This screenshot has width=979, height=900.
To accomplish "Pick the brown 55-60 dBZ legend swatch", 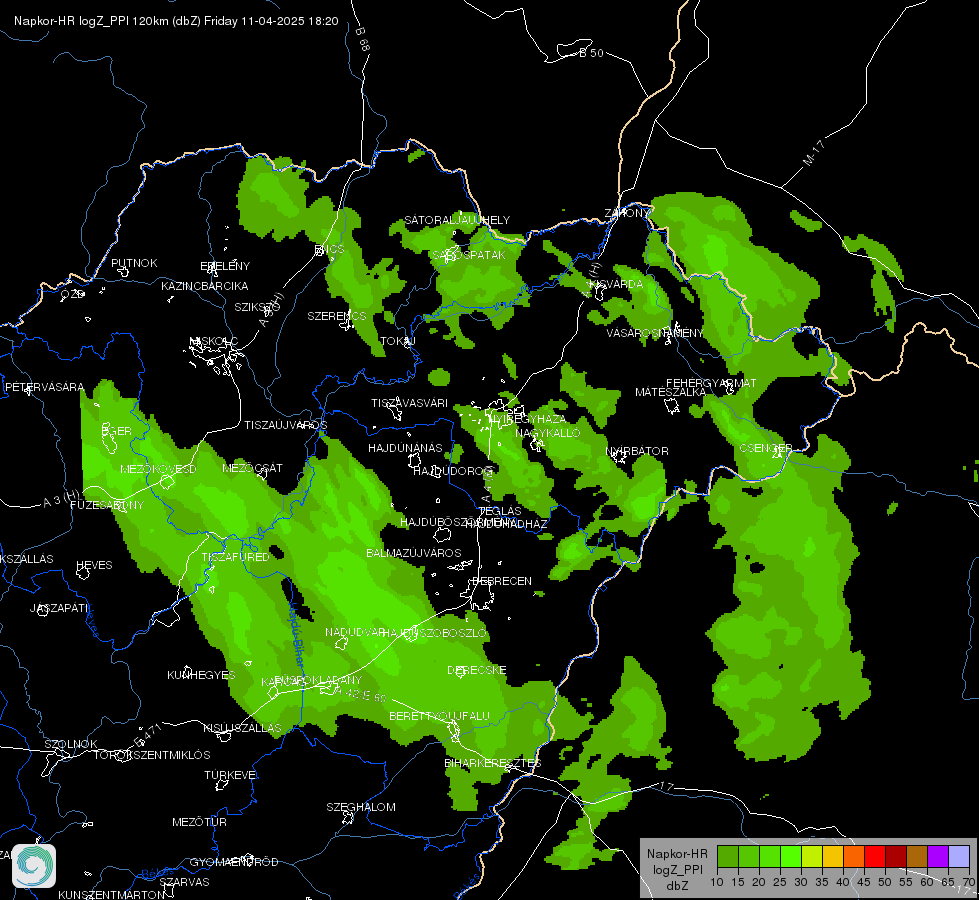I will (x=917, y=856).
